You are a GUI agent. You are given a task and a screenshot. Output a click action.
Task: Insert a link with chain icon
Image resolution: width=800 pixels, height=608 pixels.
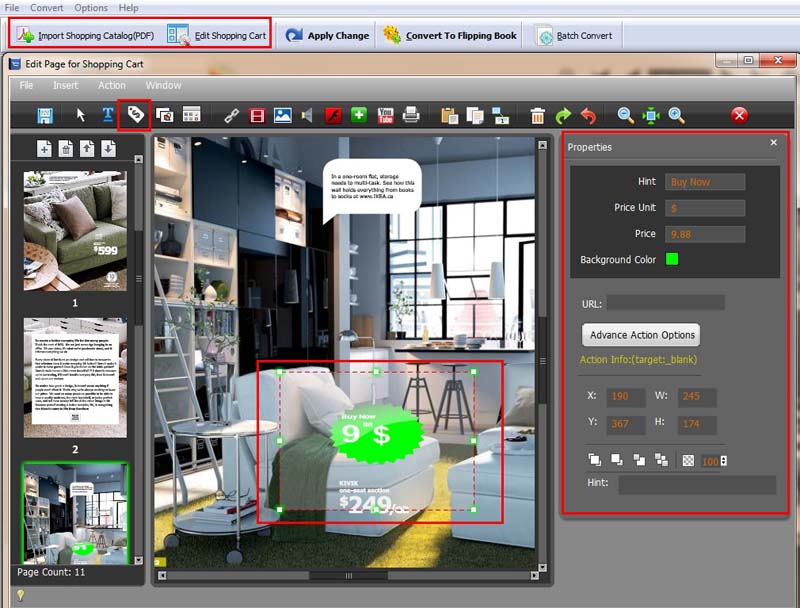pos(231,116)
